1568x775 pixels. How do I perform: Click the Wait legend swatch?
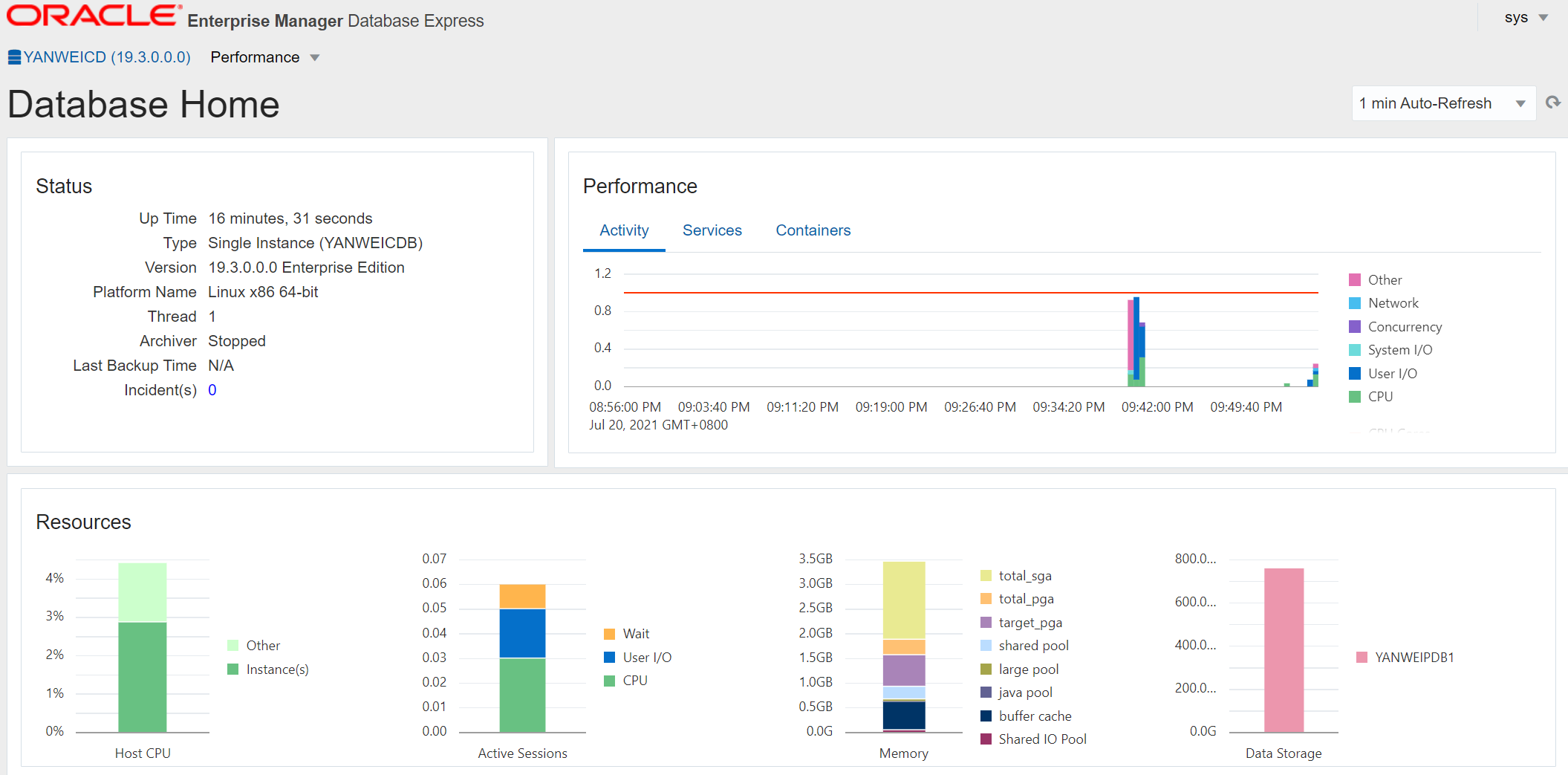point(610,634)
